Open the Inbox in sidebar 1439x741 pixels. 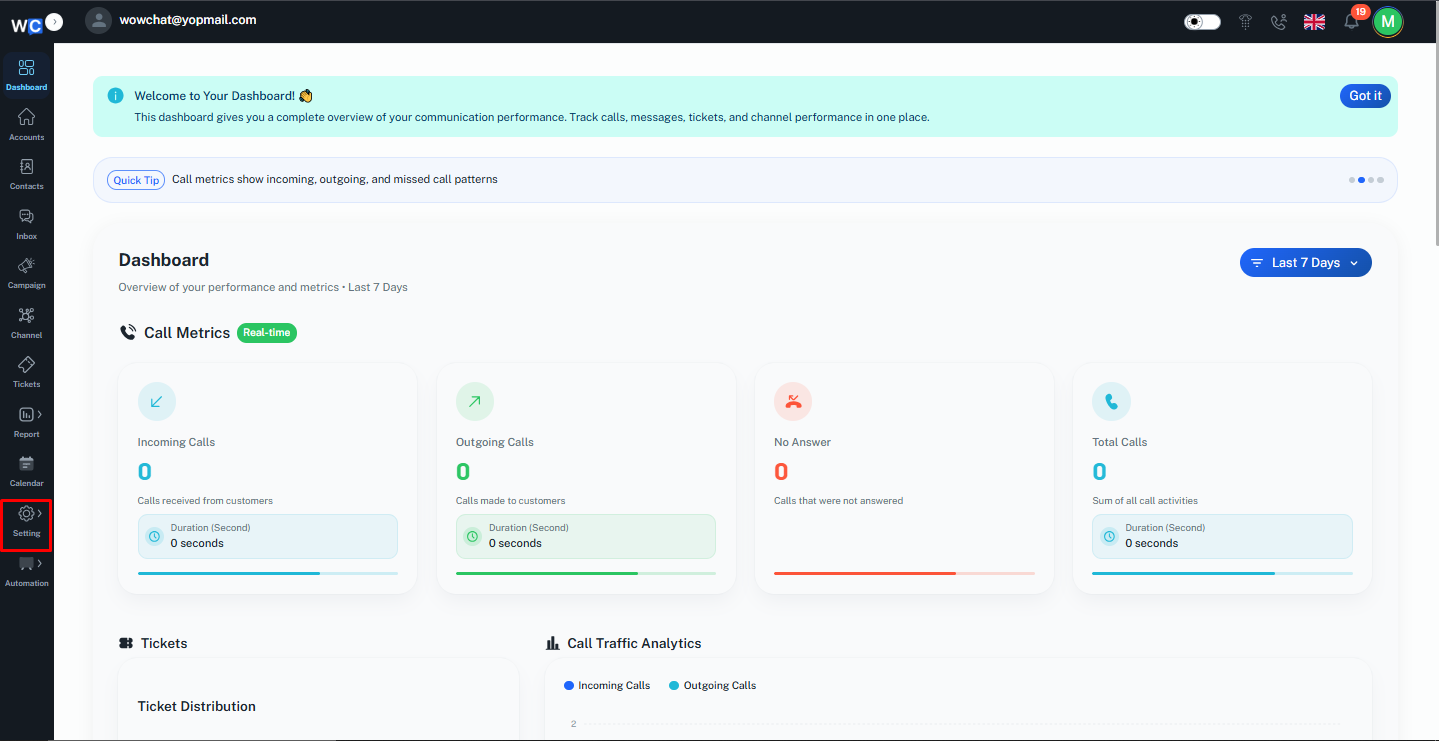coord(26,224)
